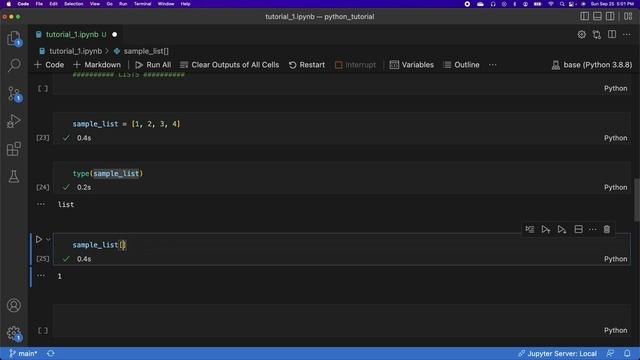Screen dimensions: 640x360
Task: Add a new Markdown cell
Action: tap(97, 65)
